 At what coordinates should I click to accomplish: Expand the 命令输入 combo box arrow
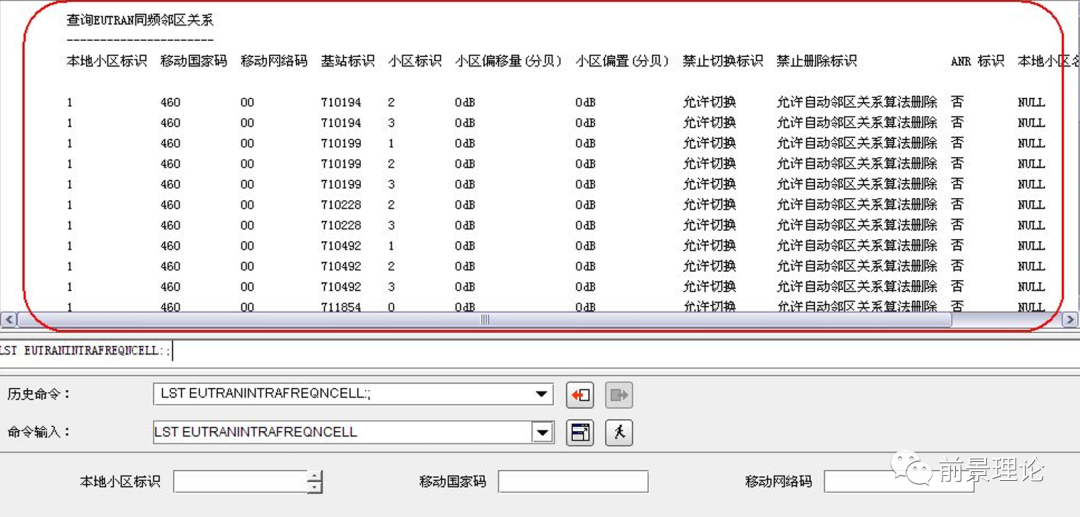coord(542,433)
